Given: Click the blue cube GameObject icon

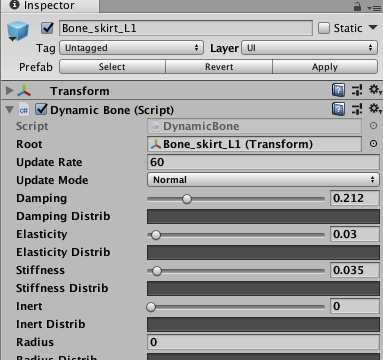Looking at the screenshot, I should click(18, 30).
